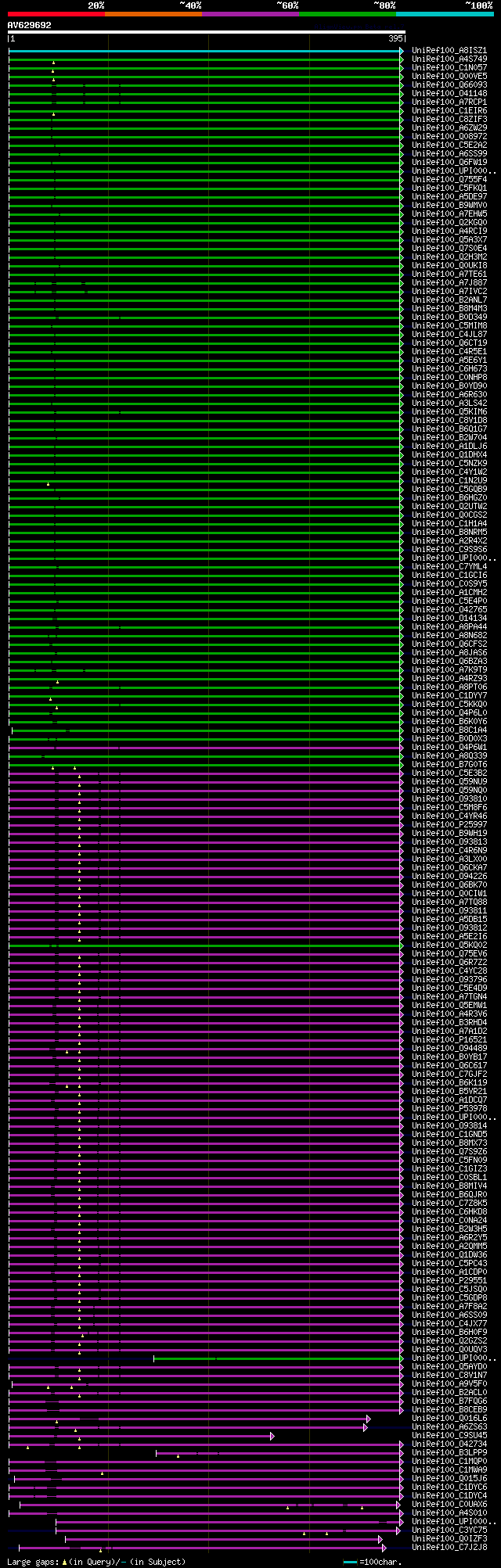Select the query name AV629692

tap(30, 25)
